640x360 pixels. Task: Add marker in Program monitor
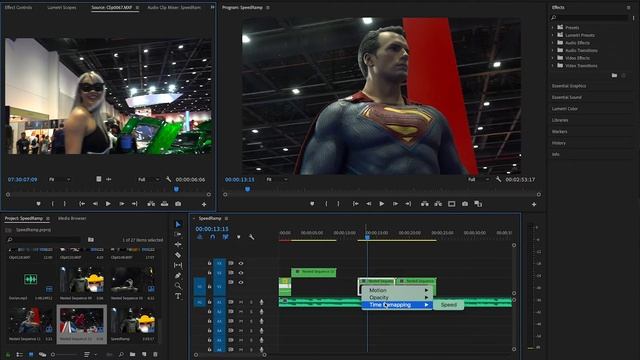pos(312,204)
